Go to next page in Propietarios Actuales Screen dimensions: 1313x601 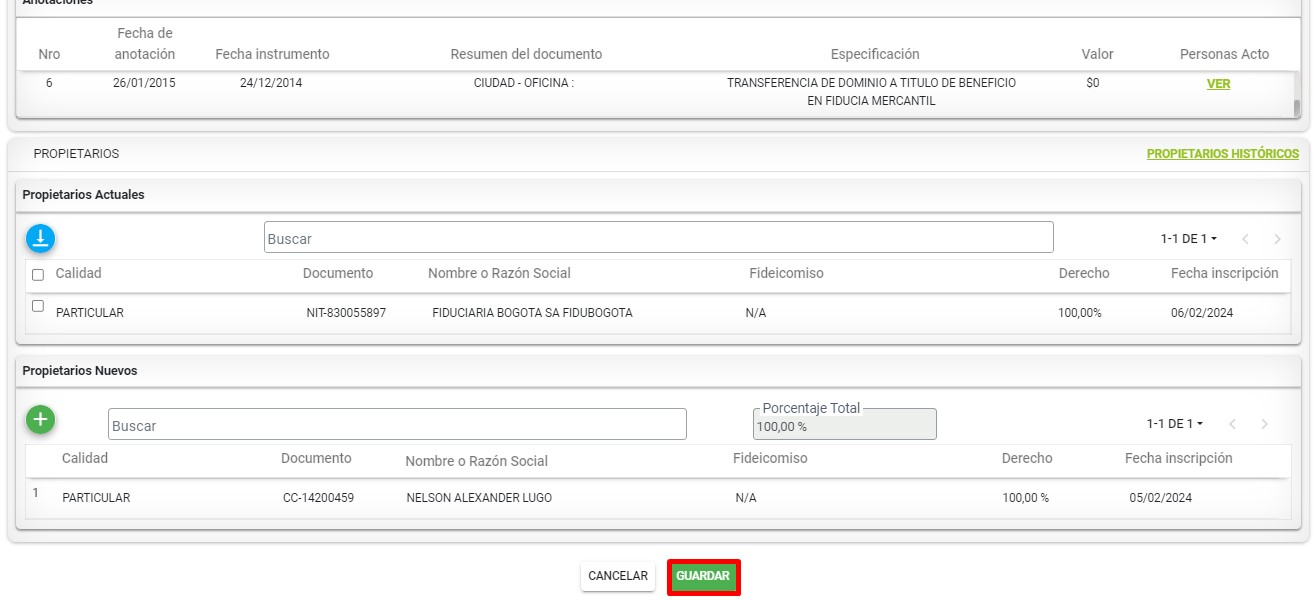1277,239
